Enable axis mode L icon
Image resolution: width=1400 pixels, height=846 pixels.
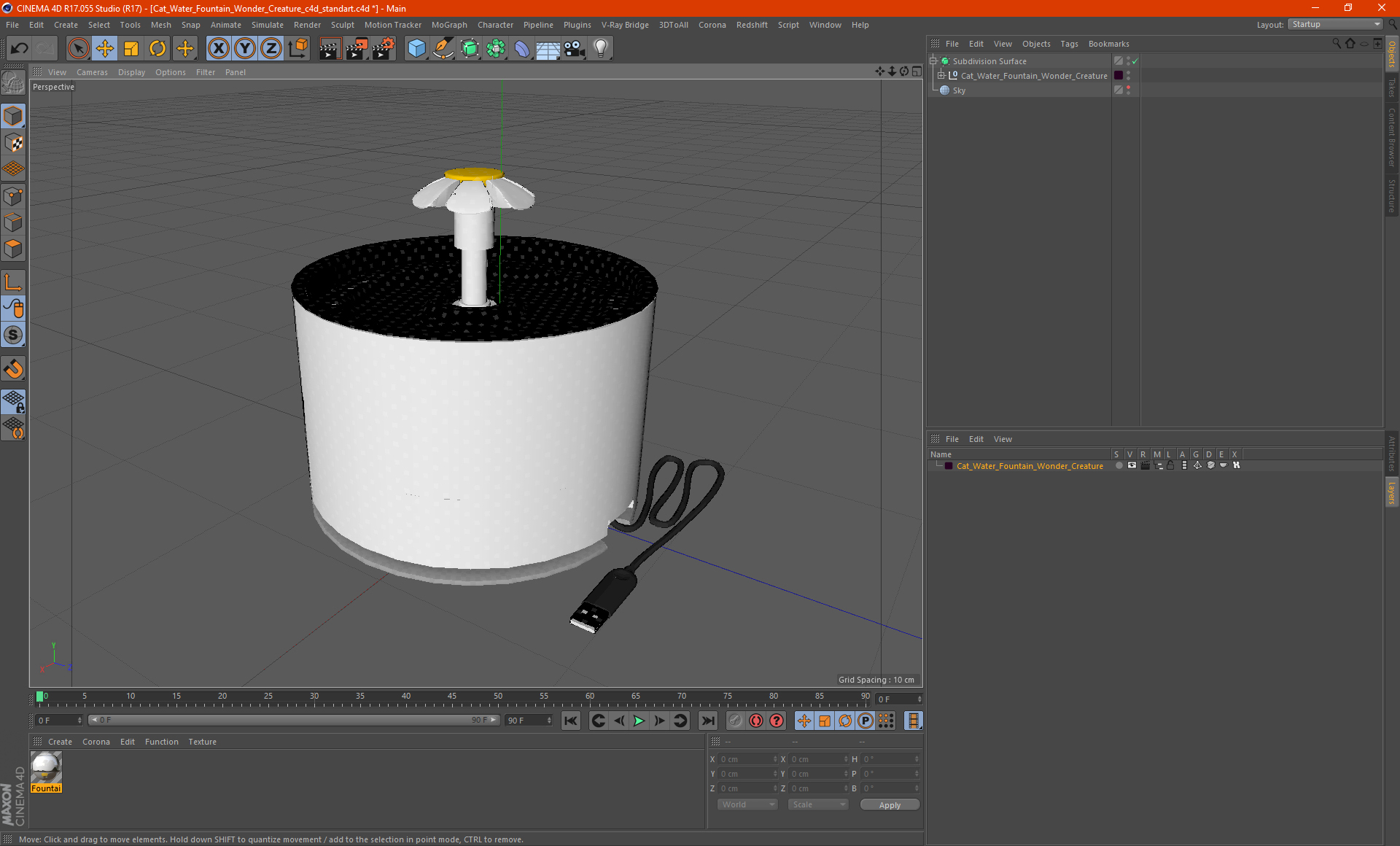pyautogui.click(x=13, y=282)
